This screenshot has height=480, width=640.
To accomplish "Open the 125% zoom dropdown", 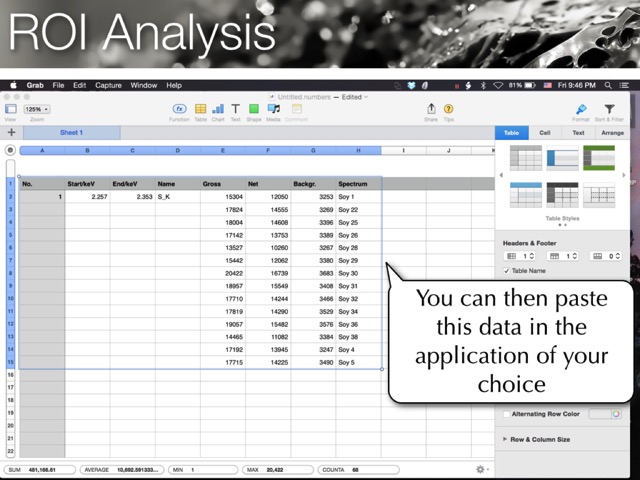I will click(x=37, y=109).
